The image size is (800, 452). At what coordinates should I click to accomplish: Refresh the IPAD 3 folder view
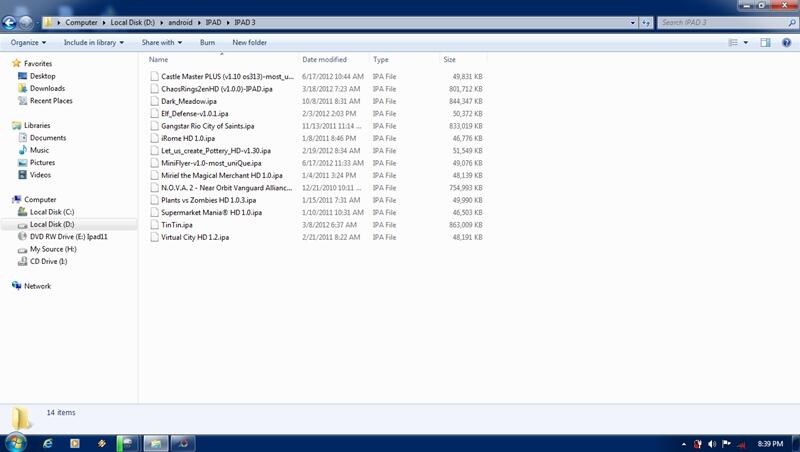pos(646,22)
